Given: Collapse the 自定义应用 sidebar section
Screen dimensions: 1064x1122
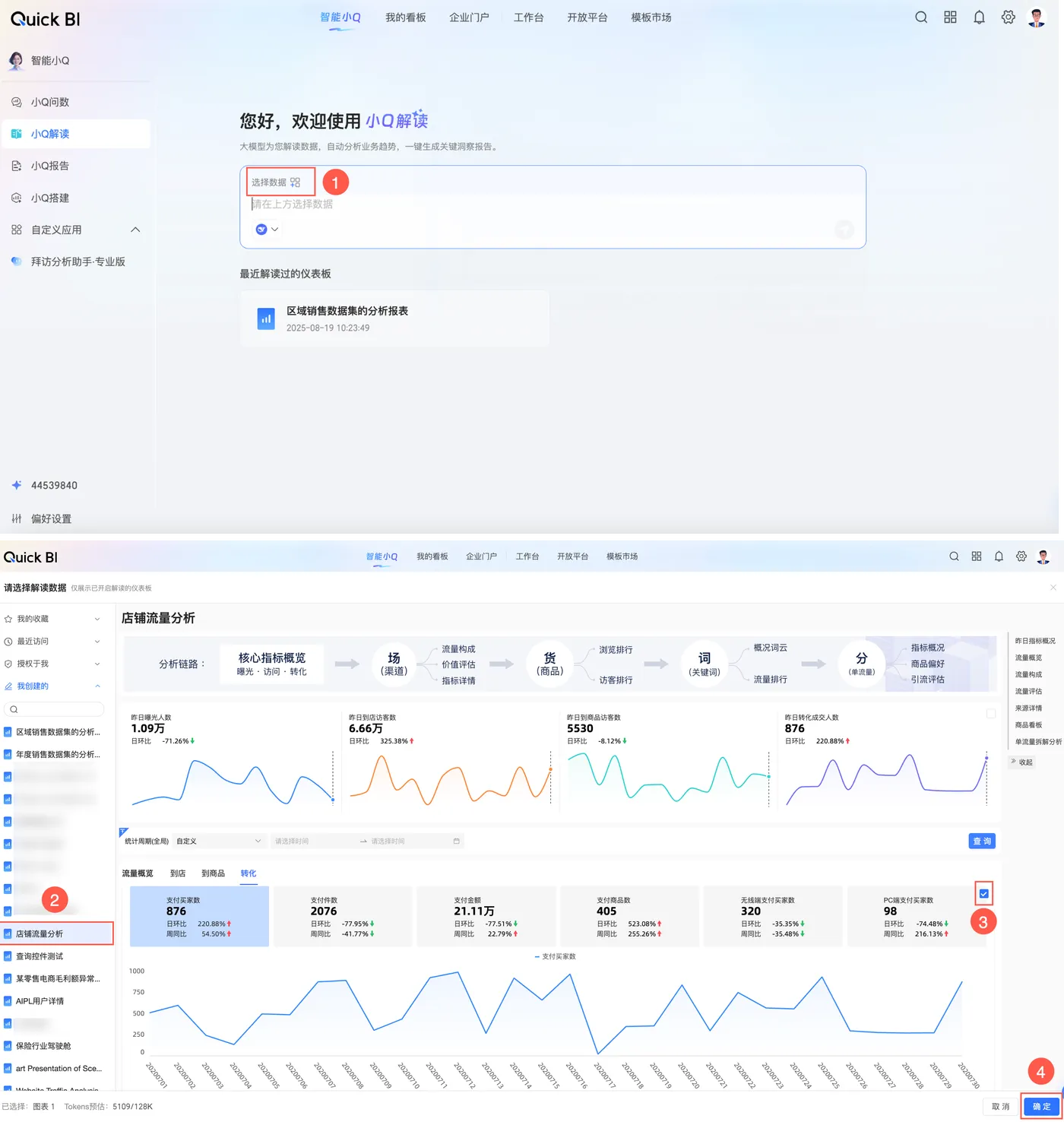Looking at the screenshot, I should click(x=135, y=230).
